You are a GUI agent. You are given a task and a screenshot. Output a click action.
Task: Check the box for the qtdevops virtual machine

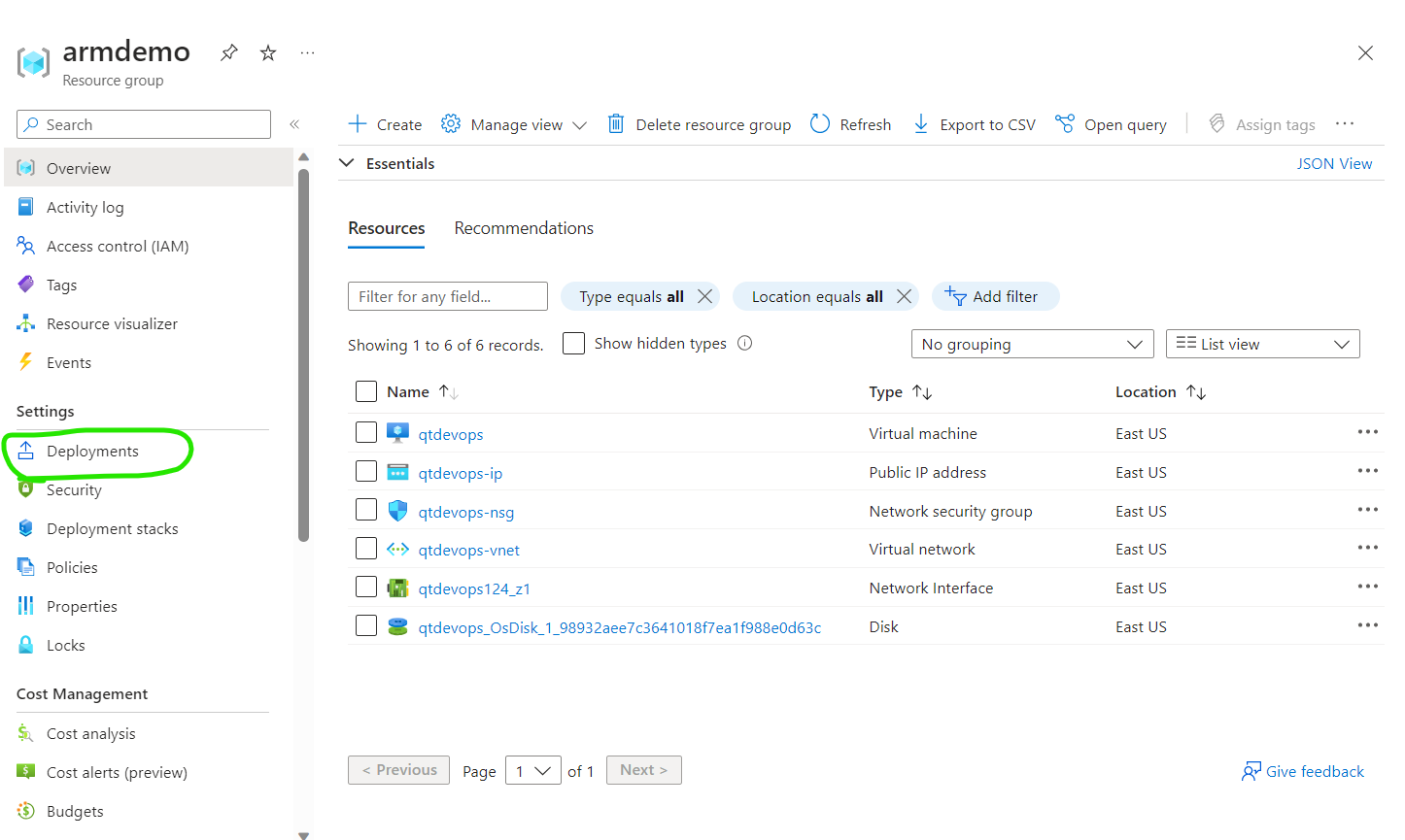pos(366,432)
